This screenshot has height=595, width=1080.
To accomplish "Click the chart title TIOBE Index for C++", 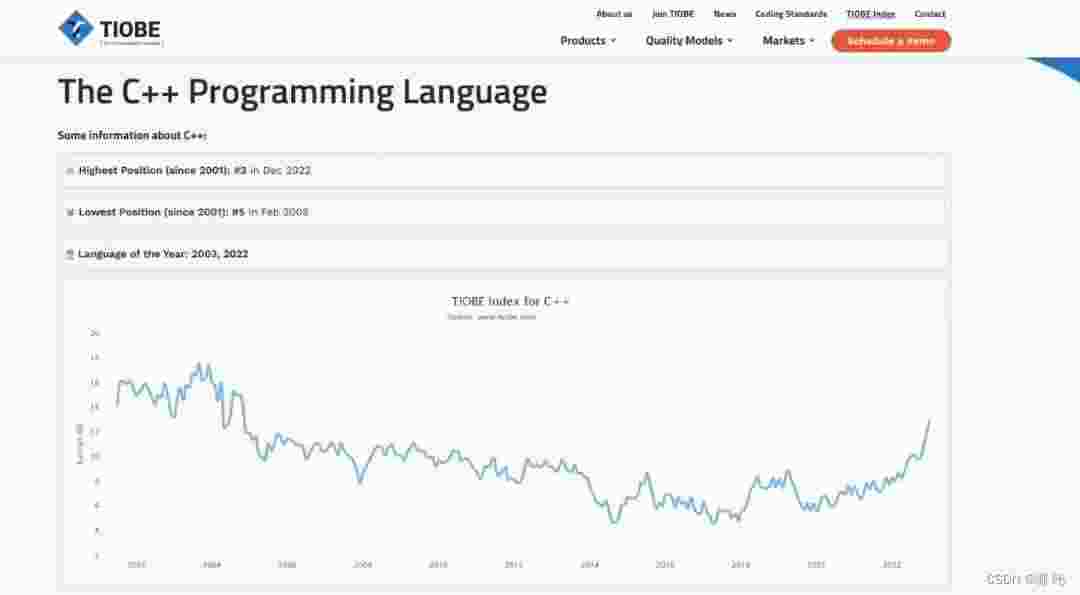I will [510, 301].
